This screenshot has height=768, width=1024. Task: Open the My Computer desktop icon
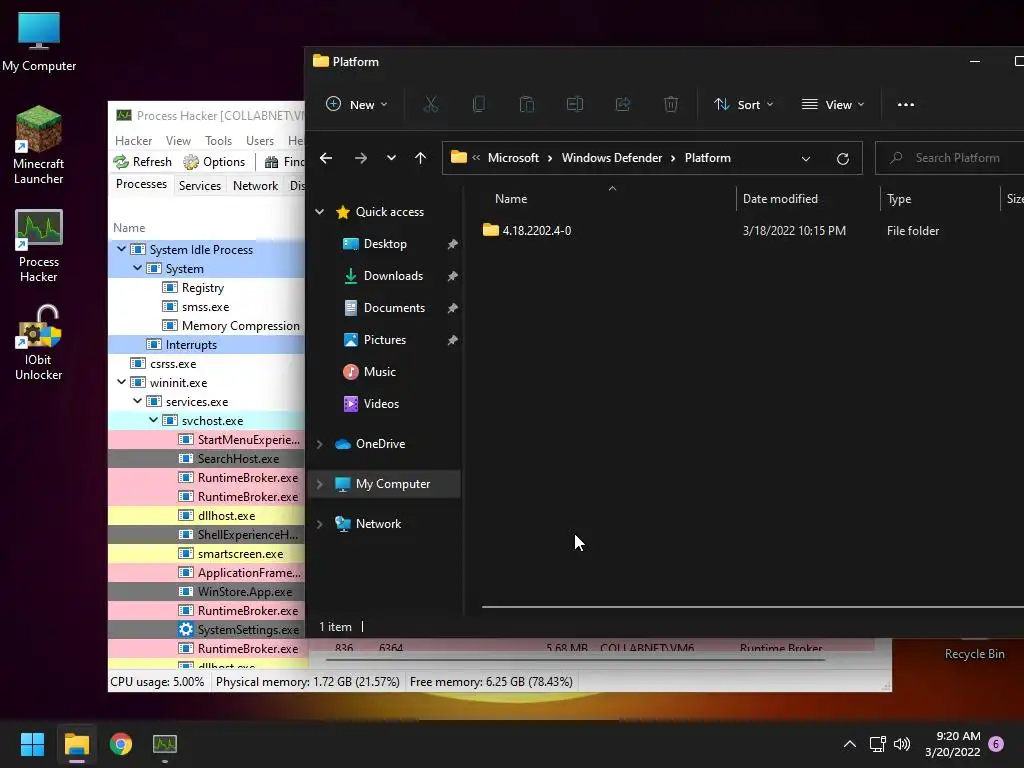[39, 42]
